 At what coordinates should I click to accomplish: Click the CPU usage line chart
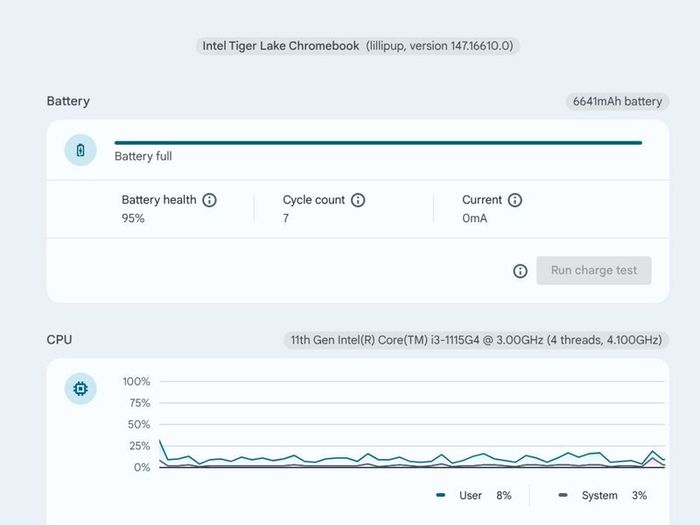412,424
